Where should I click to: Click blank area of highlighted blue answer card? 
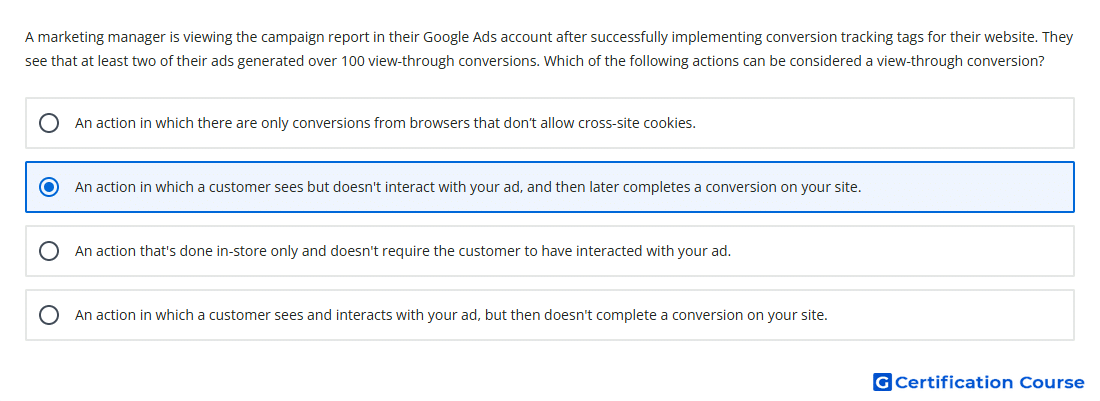[968, 187]
